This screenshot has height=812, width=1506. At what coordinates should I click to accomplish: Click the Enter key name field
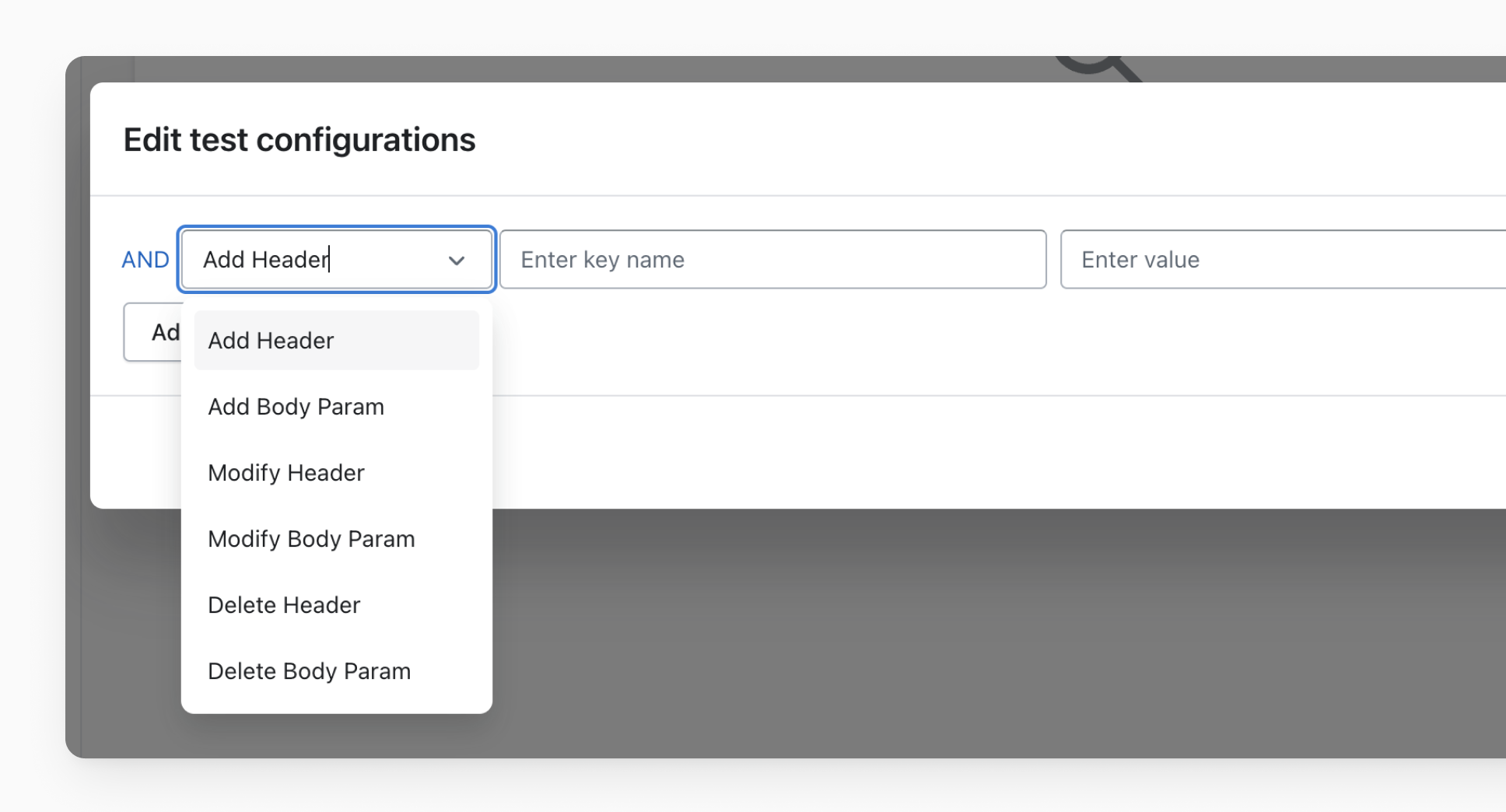tap(772, 260)
